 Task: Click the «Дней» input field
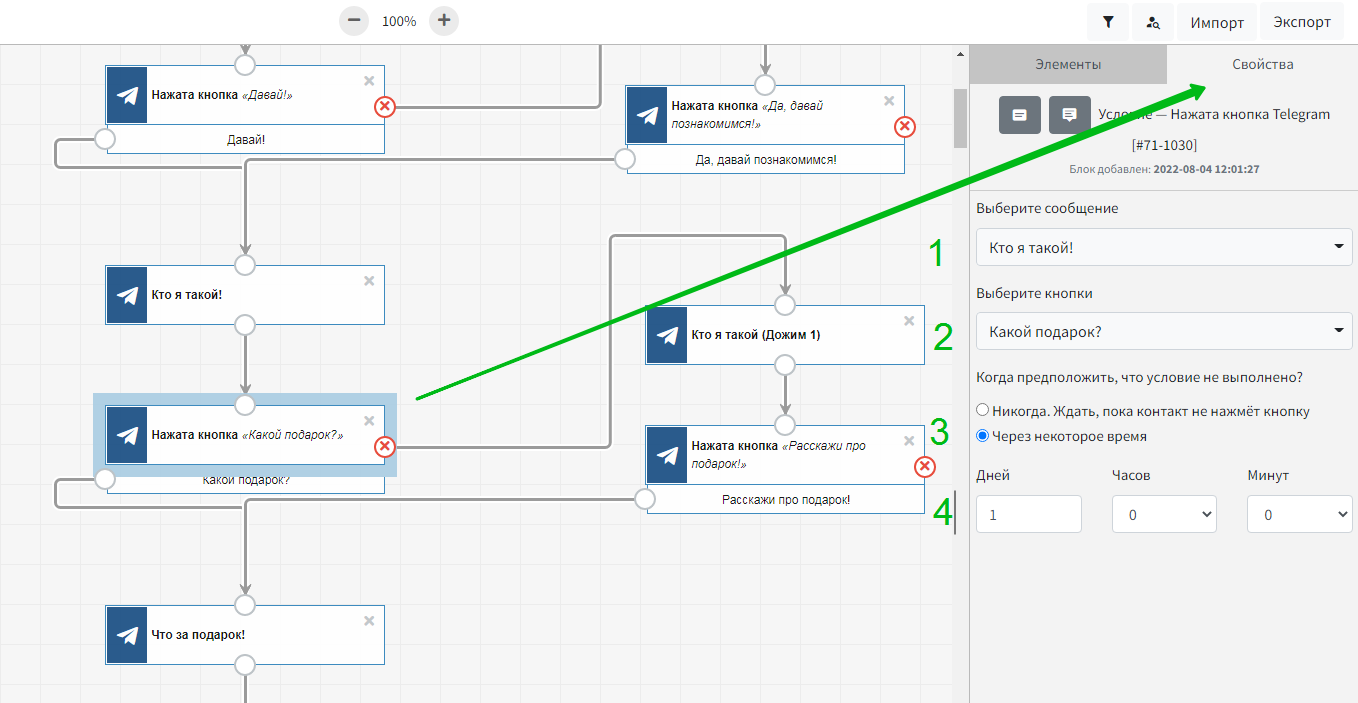click(x=1029, y=514)
